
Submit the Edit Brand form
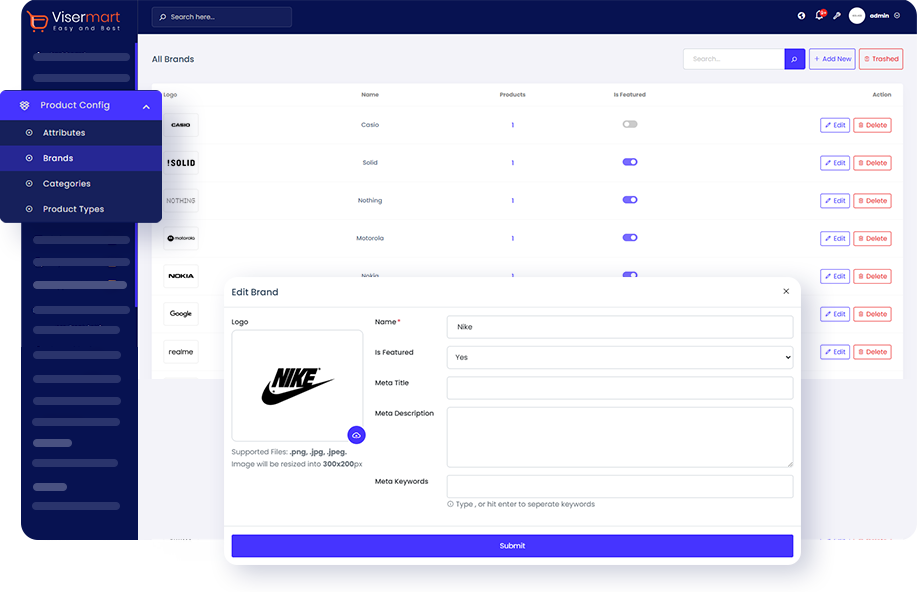click(x=512, y=546)
